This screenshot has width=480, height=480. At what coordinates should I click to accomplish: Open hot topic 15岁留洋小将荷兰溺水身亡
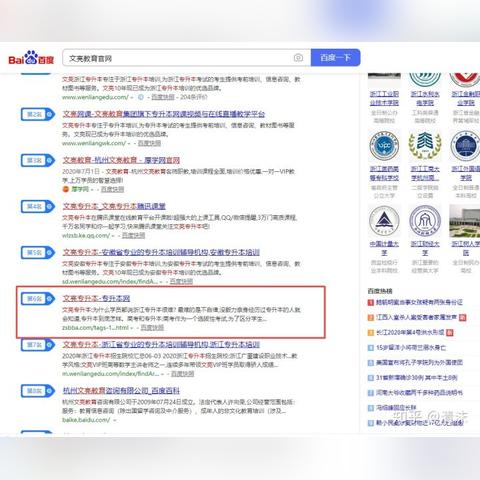pos(411,348)
